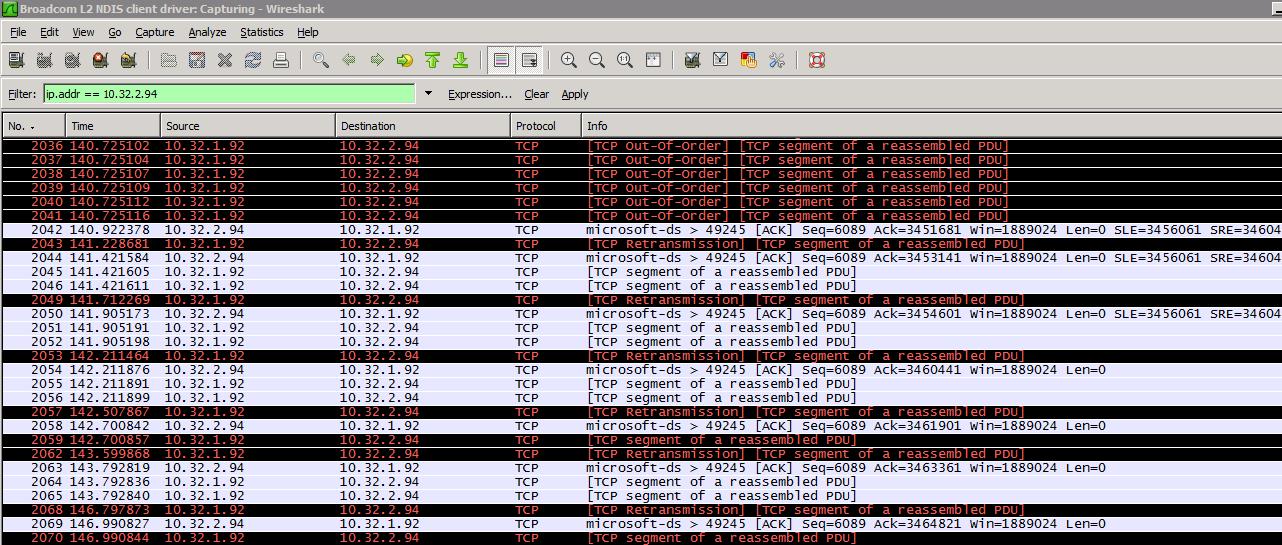Open the capture interfaces list icon
Viewport: 1282px width, 545px height.
click(16, 60)
